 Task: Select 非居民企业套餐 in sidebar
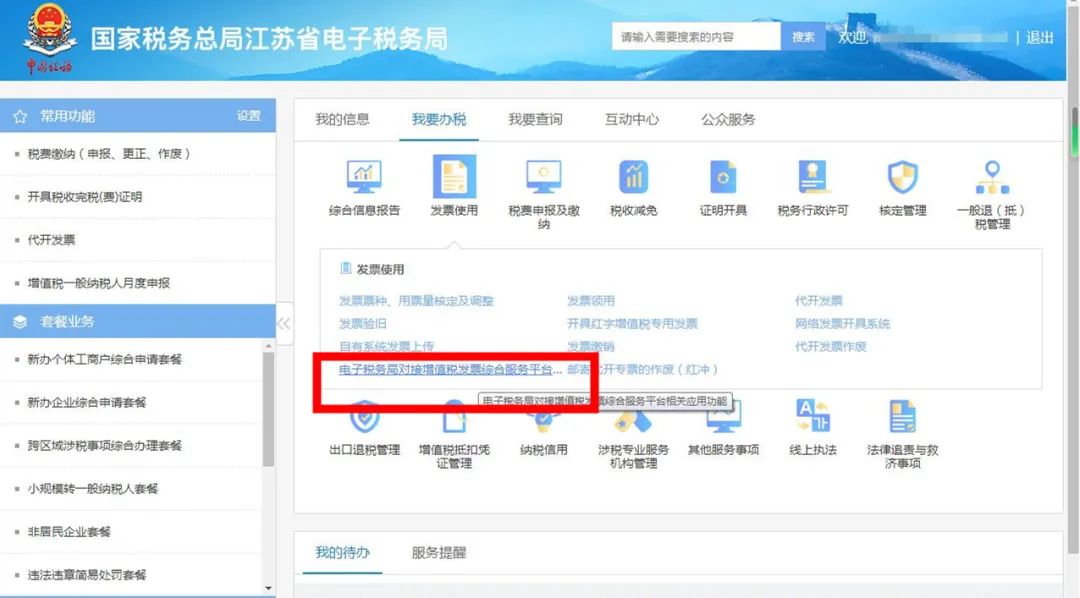click(x=69, y=532)
